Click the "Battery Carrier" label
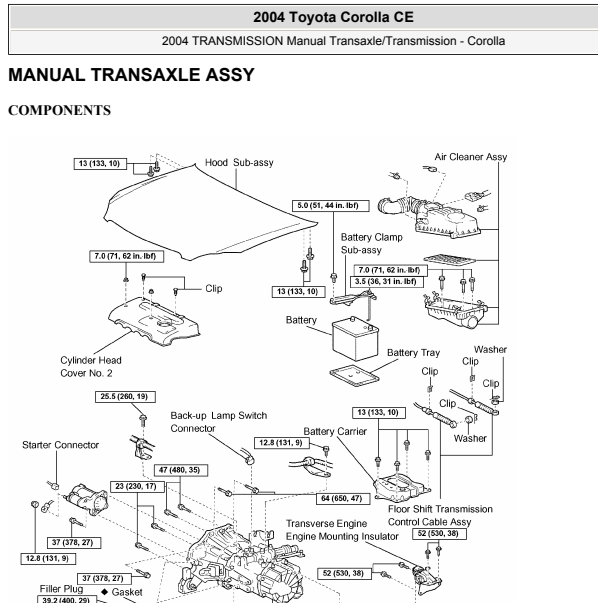This screenshot has height=603, width=598. [335, 431]
